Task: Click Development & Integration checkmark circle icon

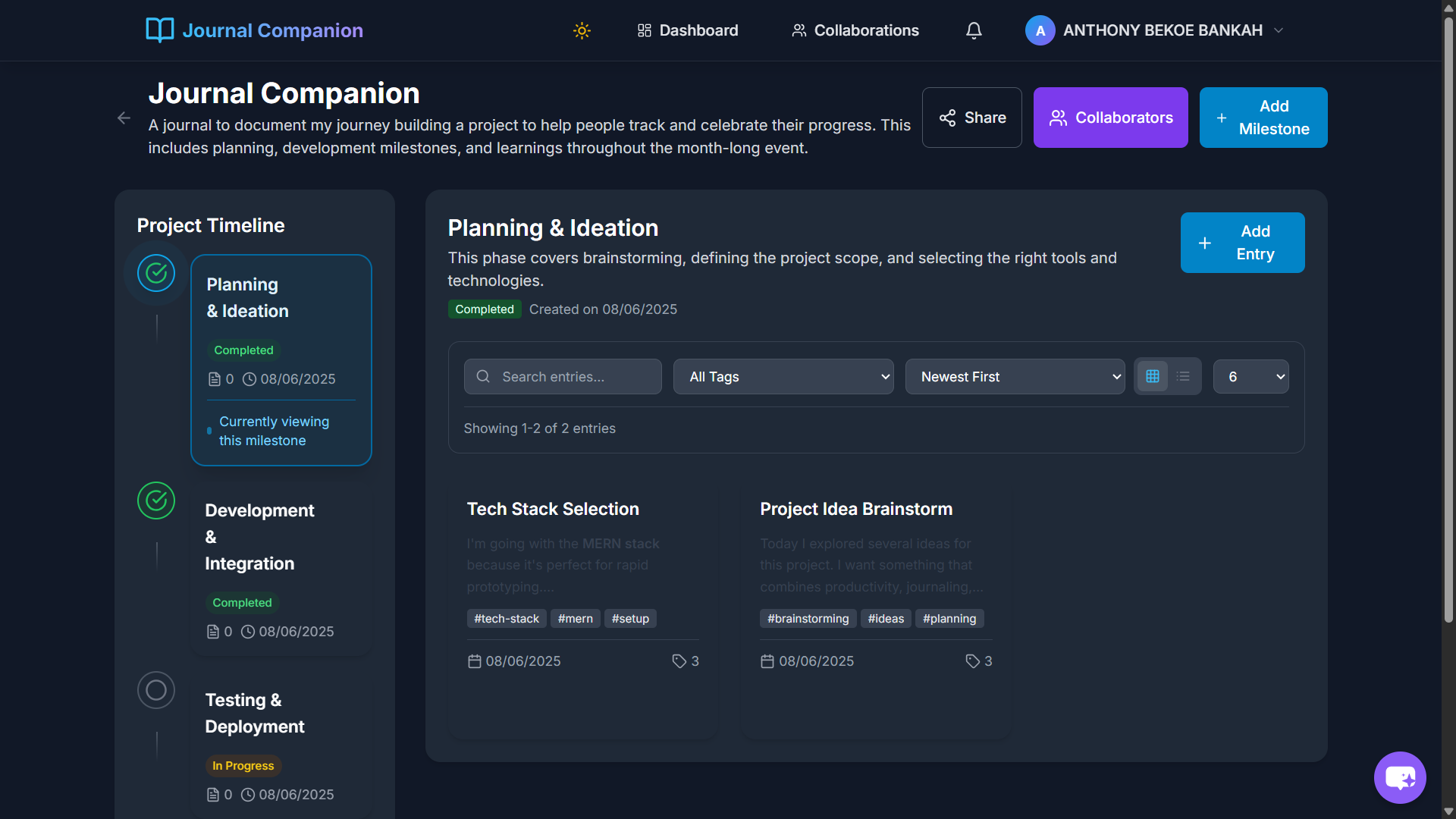Action: 156,500
